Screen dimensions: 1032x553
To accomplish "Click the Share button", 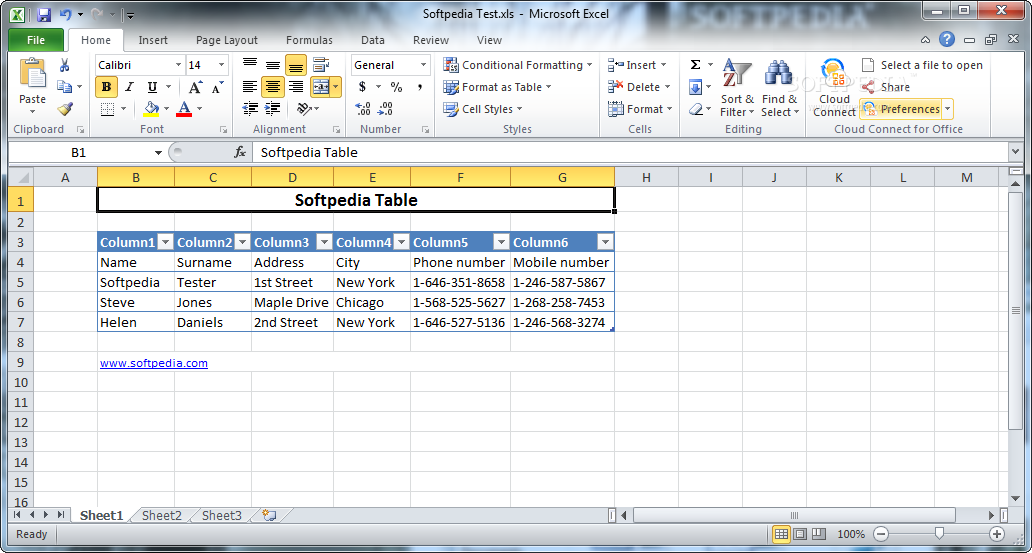I will [x=886, y=87].
